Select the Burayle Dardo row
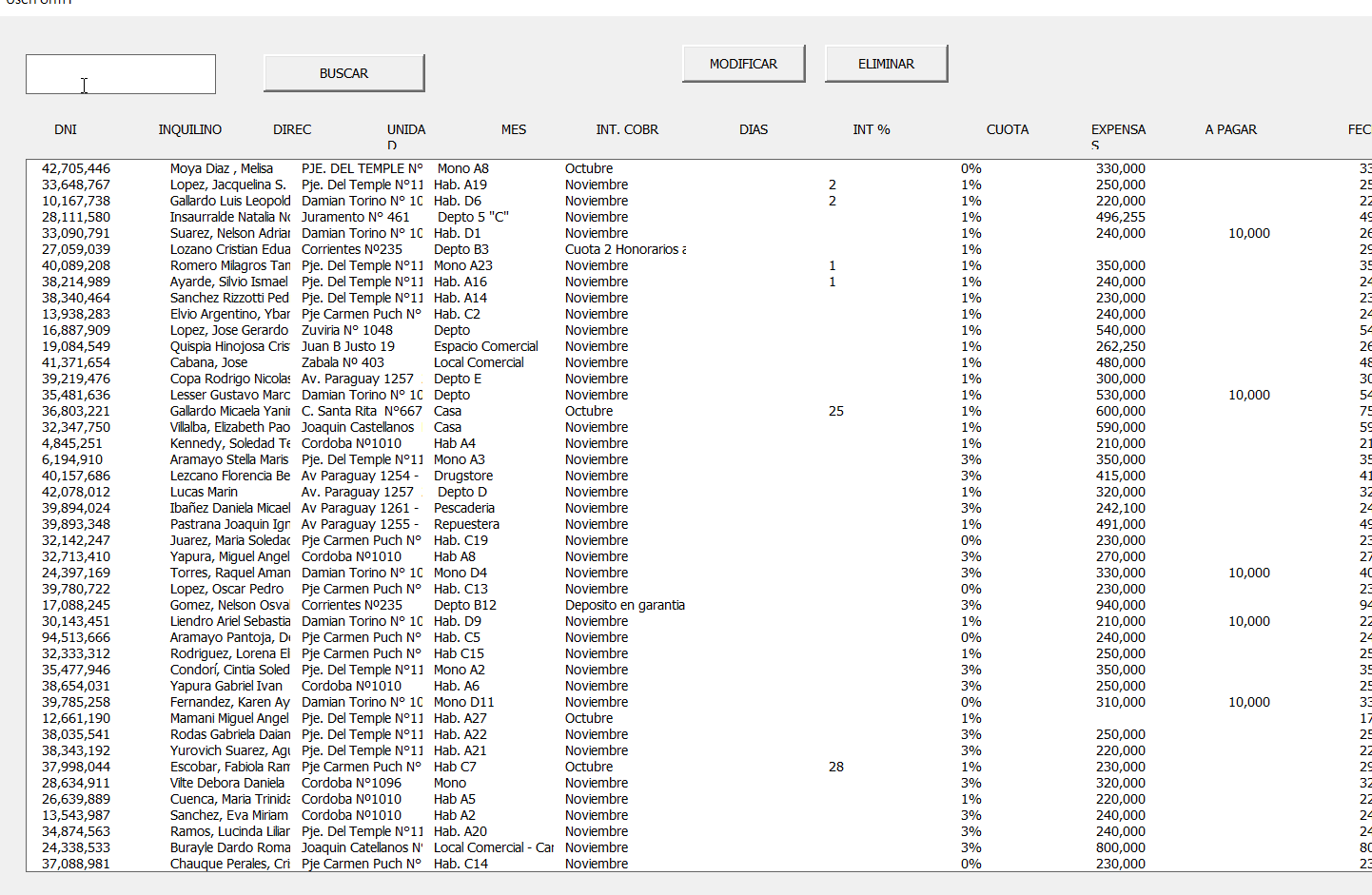The image size is (1372, 895). click(229, 847)
